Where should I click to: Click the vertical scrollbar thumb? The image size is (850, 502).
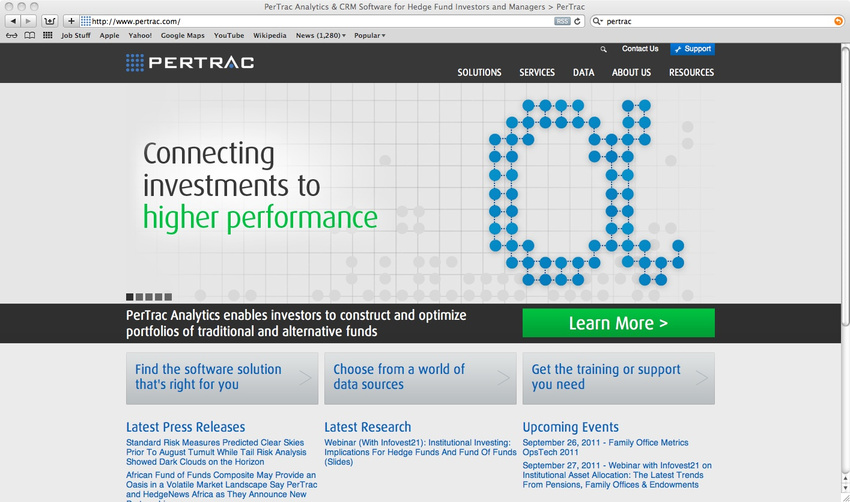pyautogui.click(x=845, y=185)
